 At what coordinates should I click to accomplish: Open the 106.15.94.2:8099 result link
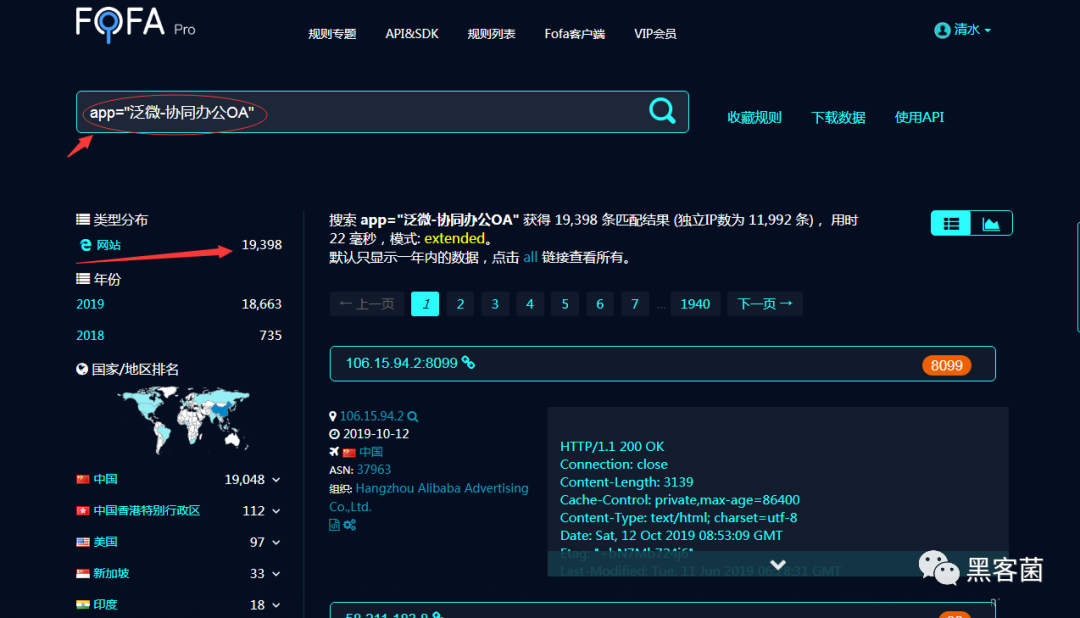click(x=402, y=363)
